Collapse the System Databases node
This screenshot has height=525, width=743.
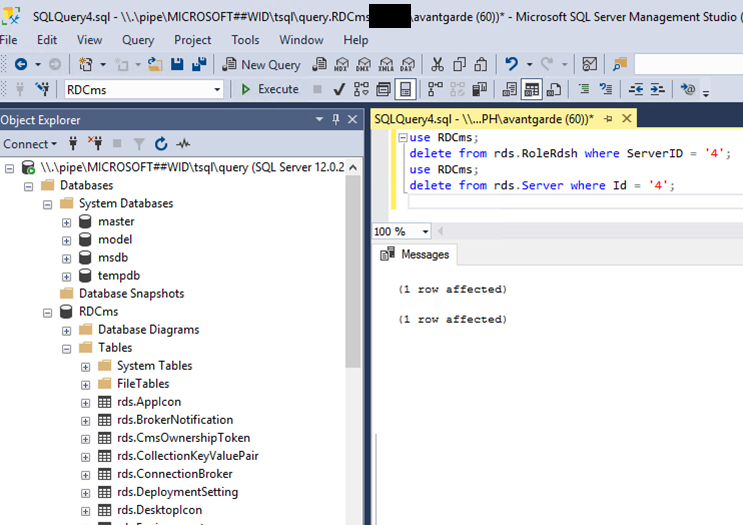point(47,204)
